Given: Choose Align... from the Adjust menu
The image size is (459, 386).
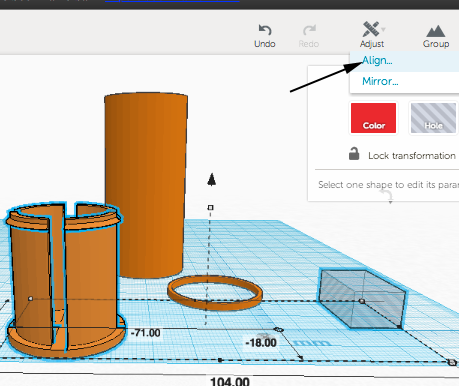Looking at the screenshot, I should coord(377,60).
